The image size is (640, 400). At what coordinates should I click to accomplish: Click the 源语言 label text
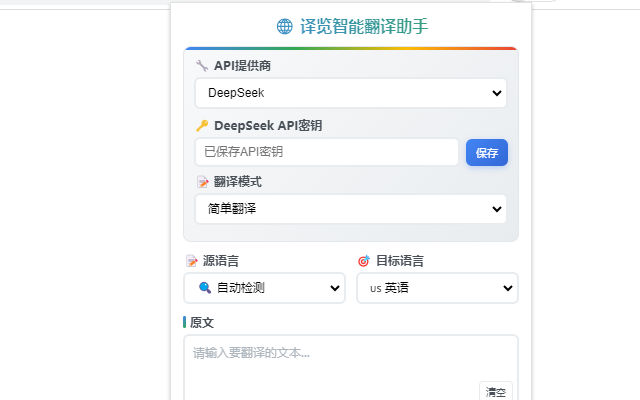click(x=221, y=261)
